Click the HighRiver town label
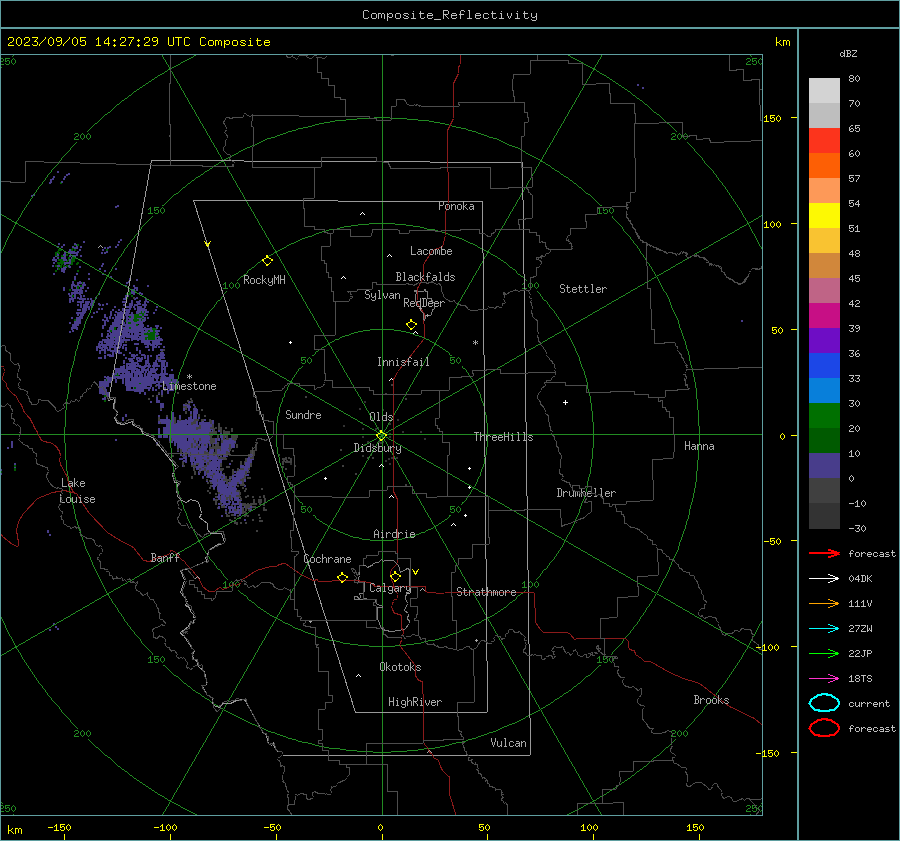The height and width of the screenshot is (841, 900). (x=415, y=702)
